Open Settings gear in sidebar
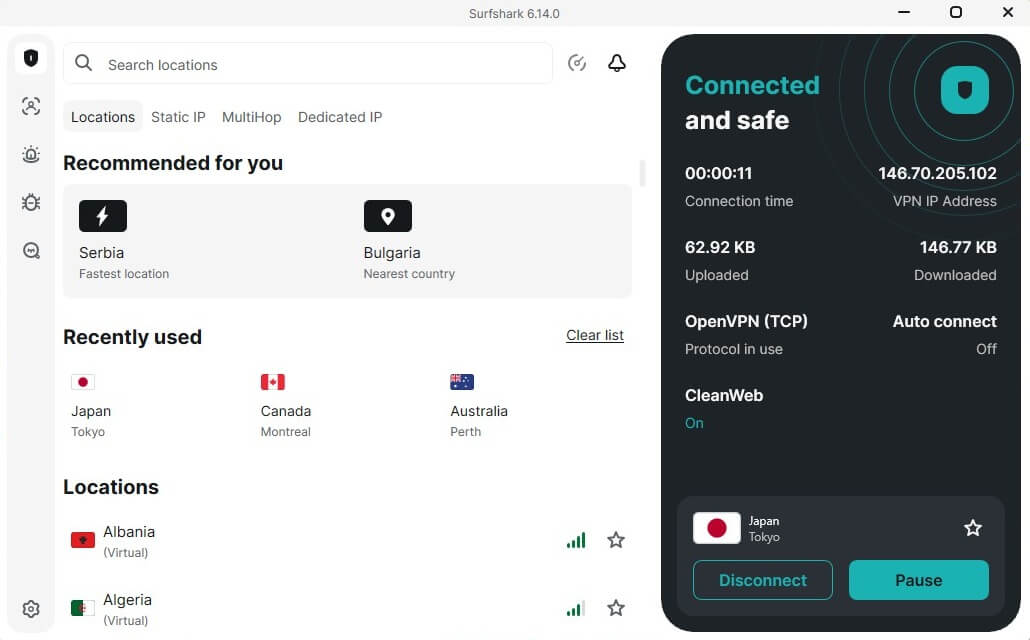The height and width of the screenshot is (640, 1030). click(31, 609)
